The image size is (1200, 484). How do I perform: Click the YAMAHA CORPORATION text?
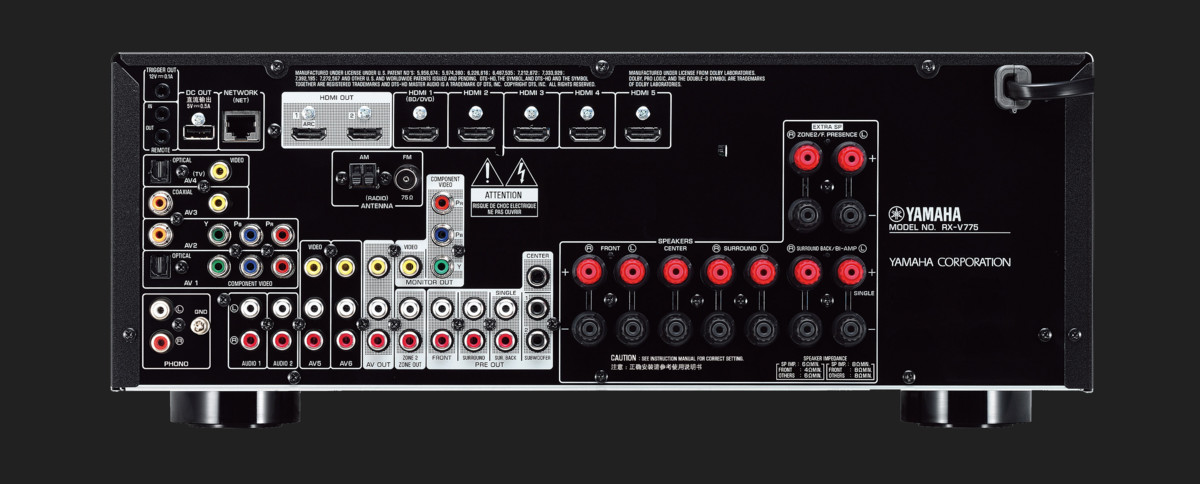950,262
